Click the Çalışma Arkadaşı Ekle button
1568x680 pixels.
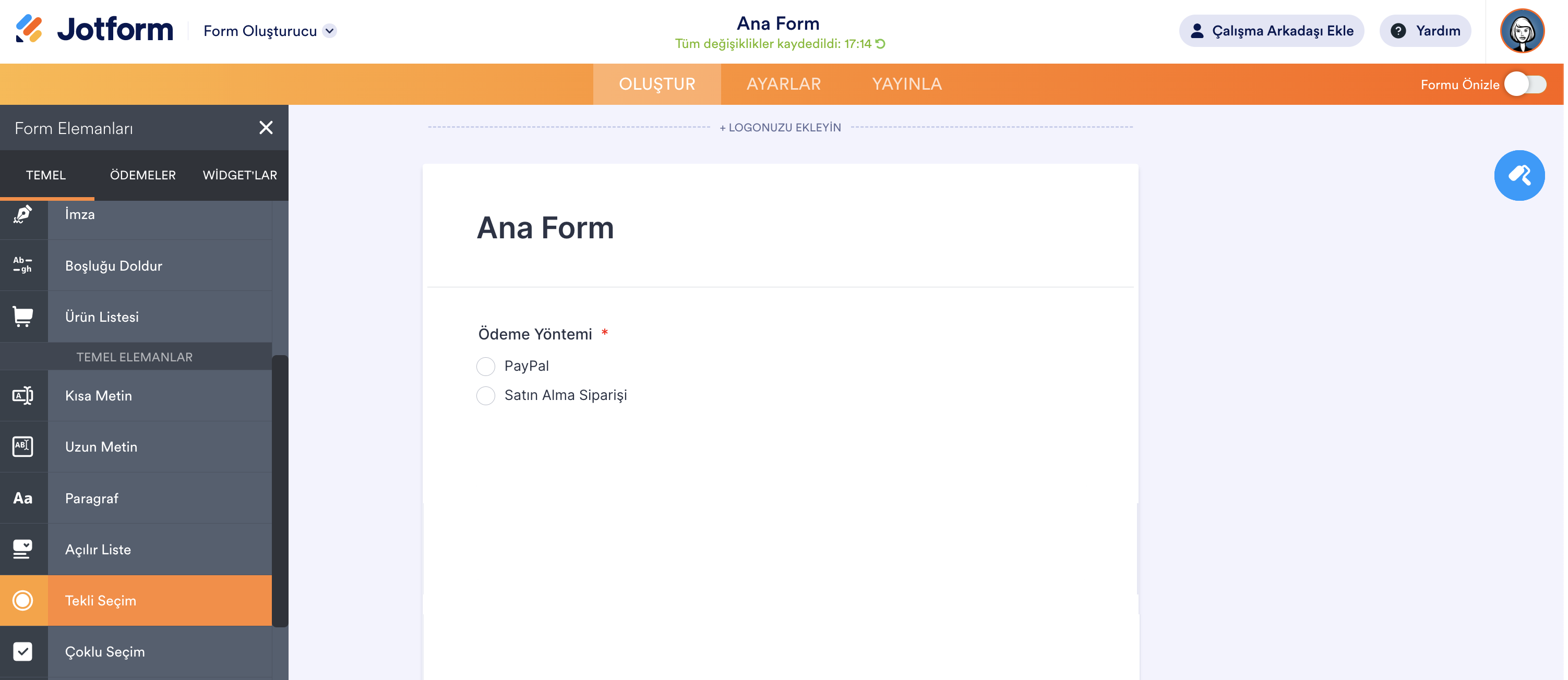1271,31
